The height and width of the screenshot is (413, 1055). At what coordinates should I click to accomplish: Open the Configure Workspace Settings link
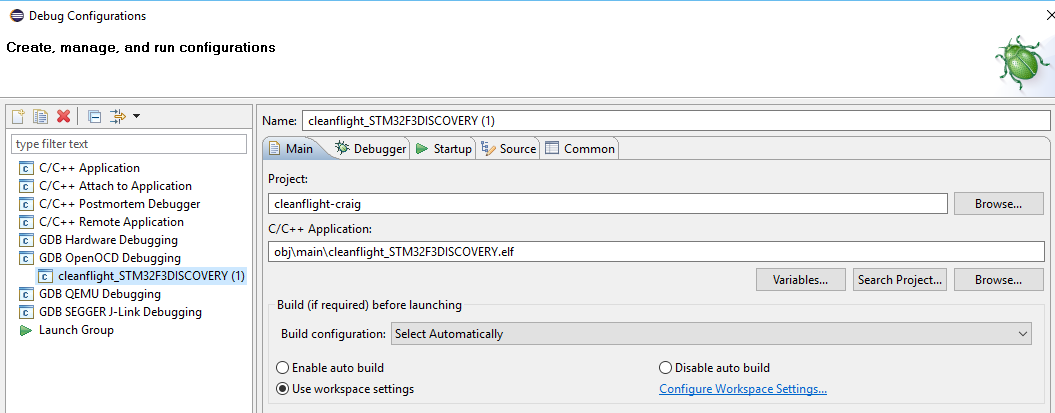coord(742,389)
